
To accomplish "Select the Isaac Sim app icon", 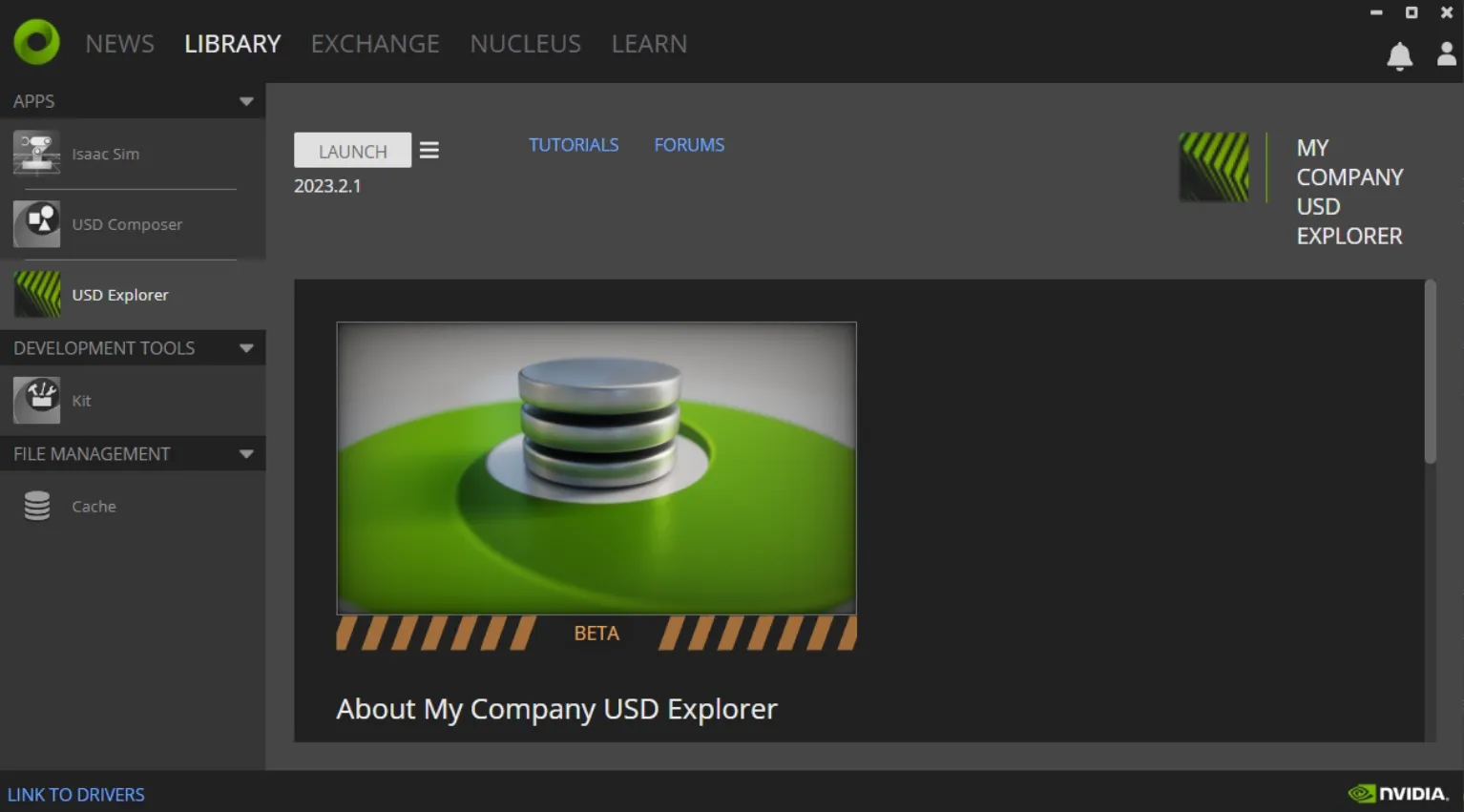I will click(x=36, y=154).
